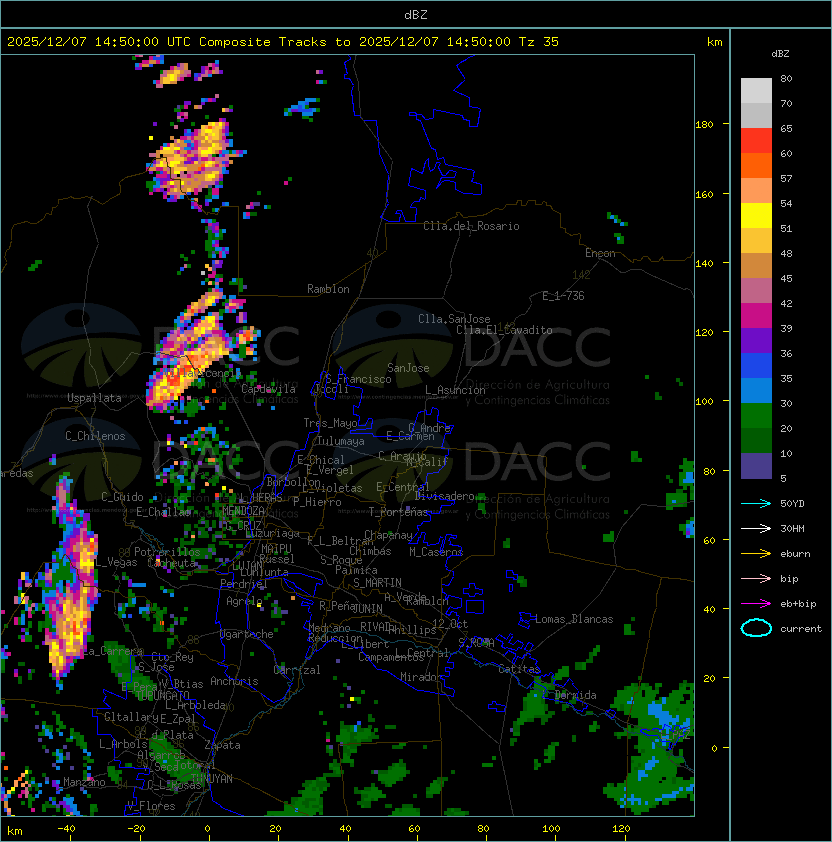832x842 pixels.
Task: Click the yellow eburn arrow in legend
Action: tap(756, 554)
